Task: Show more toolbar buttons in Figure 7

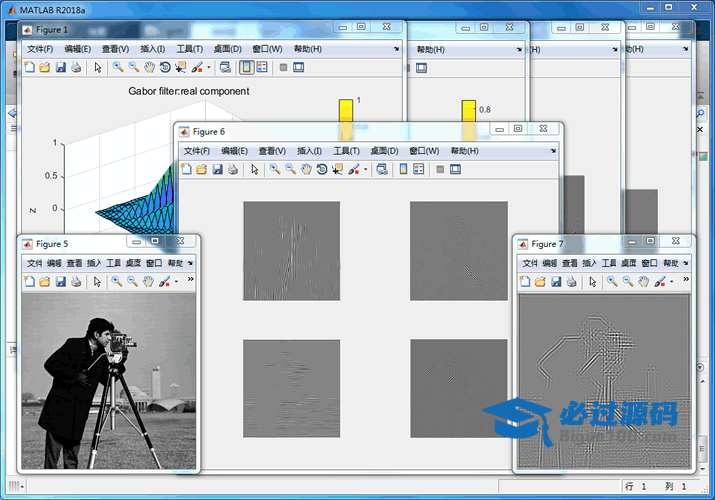Action: click(x=685, y=281)
